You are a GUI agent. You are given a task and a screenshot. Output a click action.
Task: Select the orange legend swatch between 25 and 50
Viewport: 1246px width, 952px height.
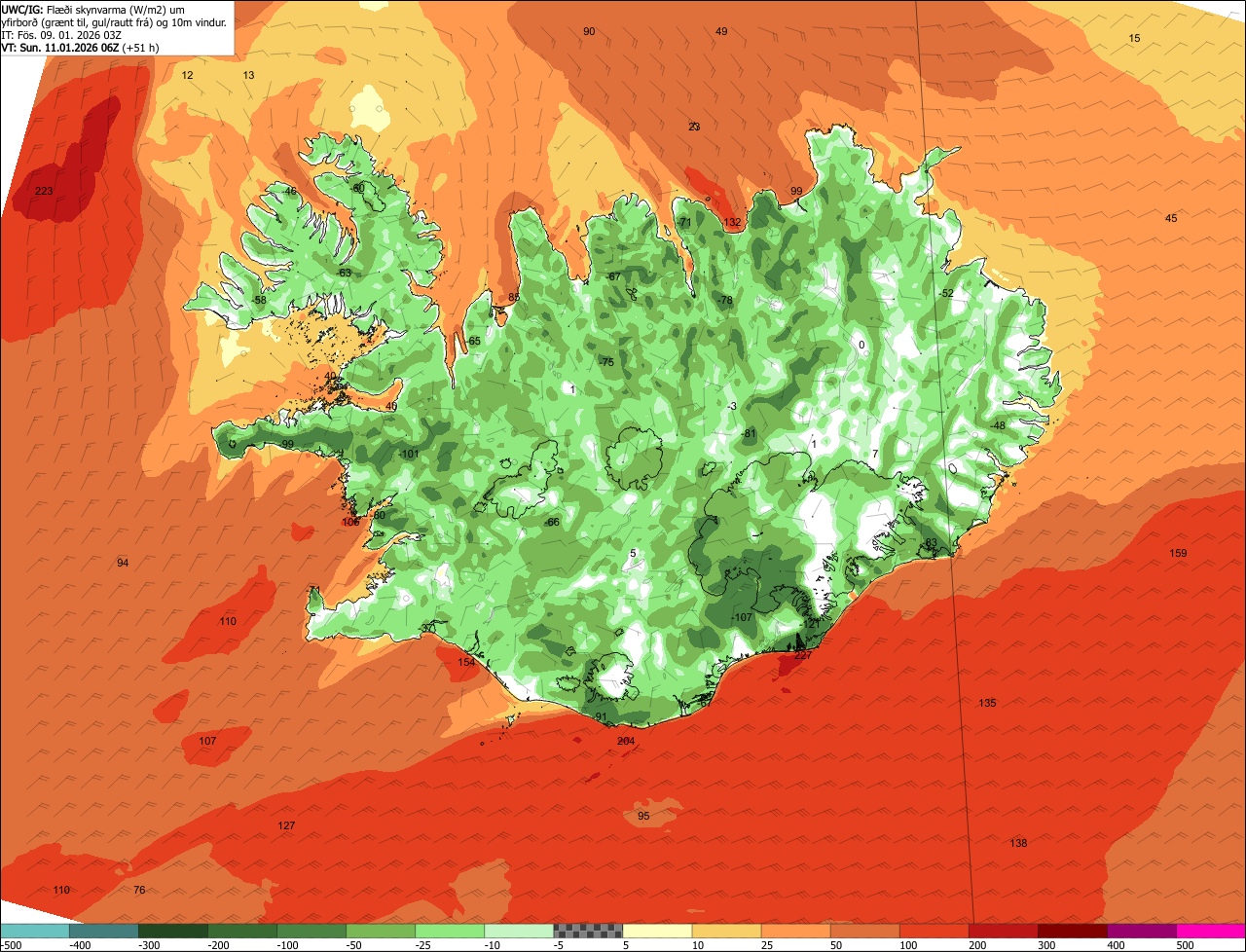(x=795, y=930)
